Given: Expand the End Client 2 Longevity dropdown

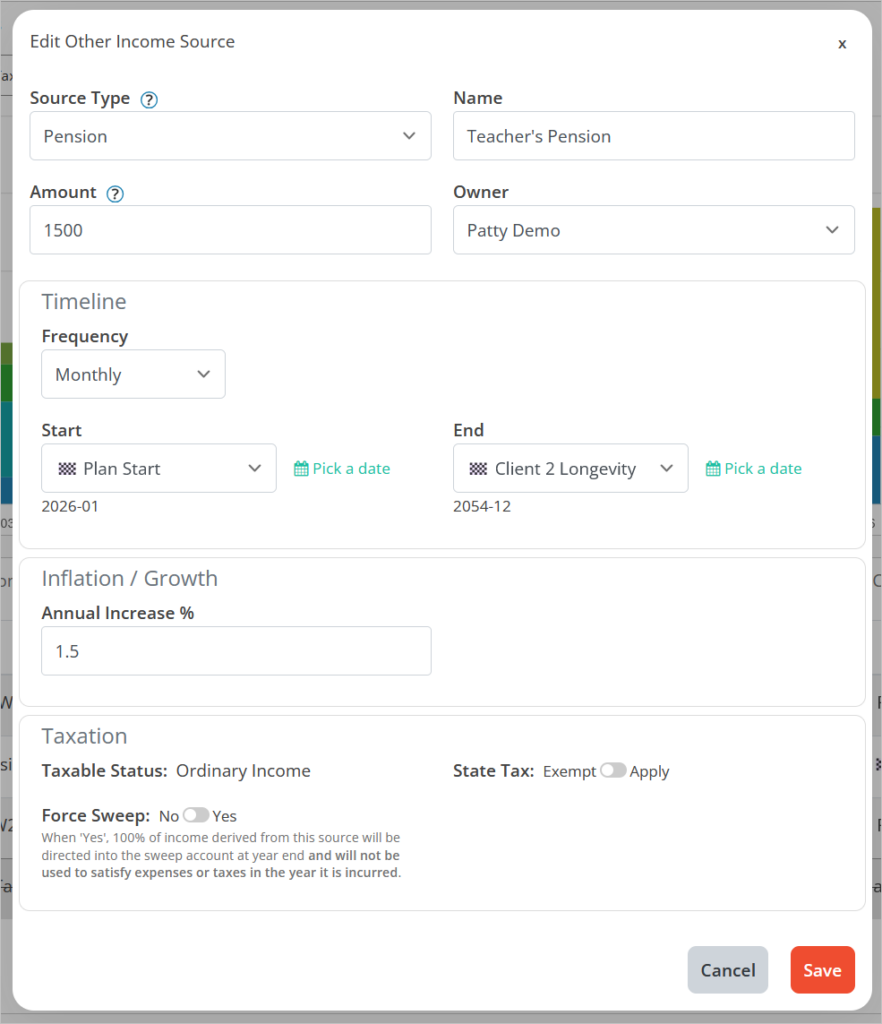Looking at the screenshot, I should click(570, 469).
